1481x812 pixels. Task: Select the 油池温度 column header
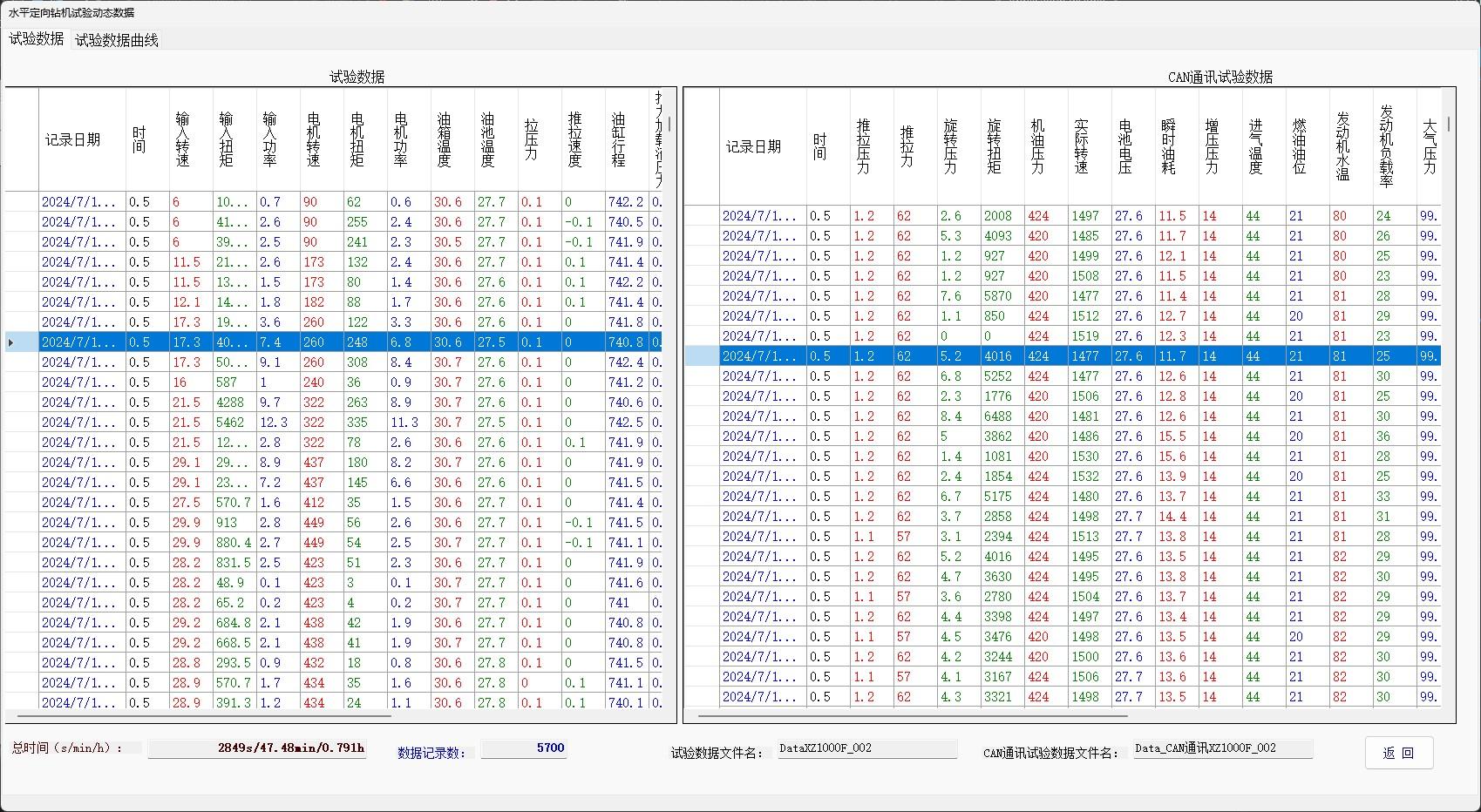496,139
